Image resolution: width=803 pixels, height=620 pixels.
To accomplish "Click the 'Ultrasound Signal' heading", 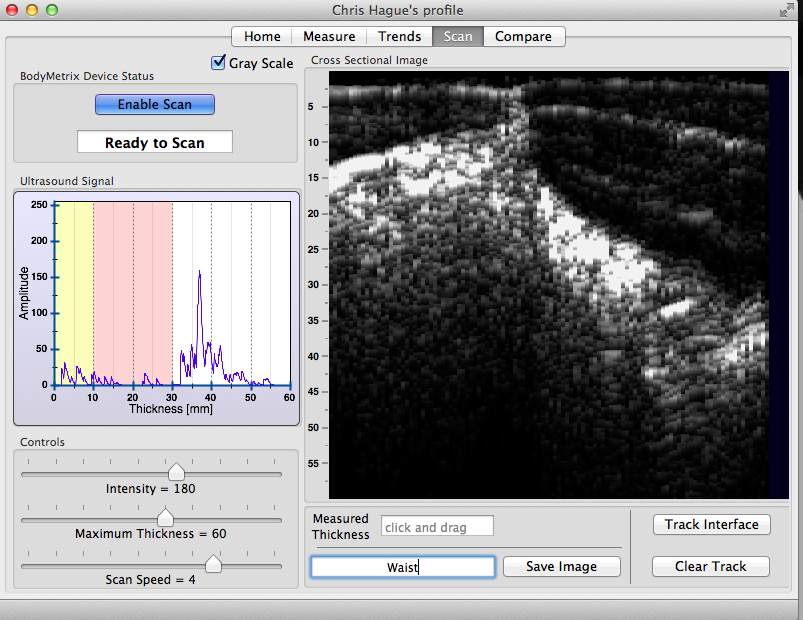I will [67, 181].
